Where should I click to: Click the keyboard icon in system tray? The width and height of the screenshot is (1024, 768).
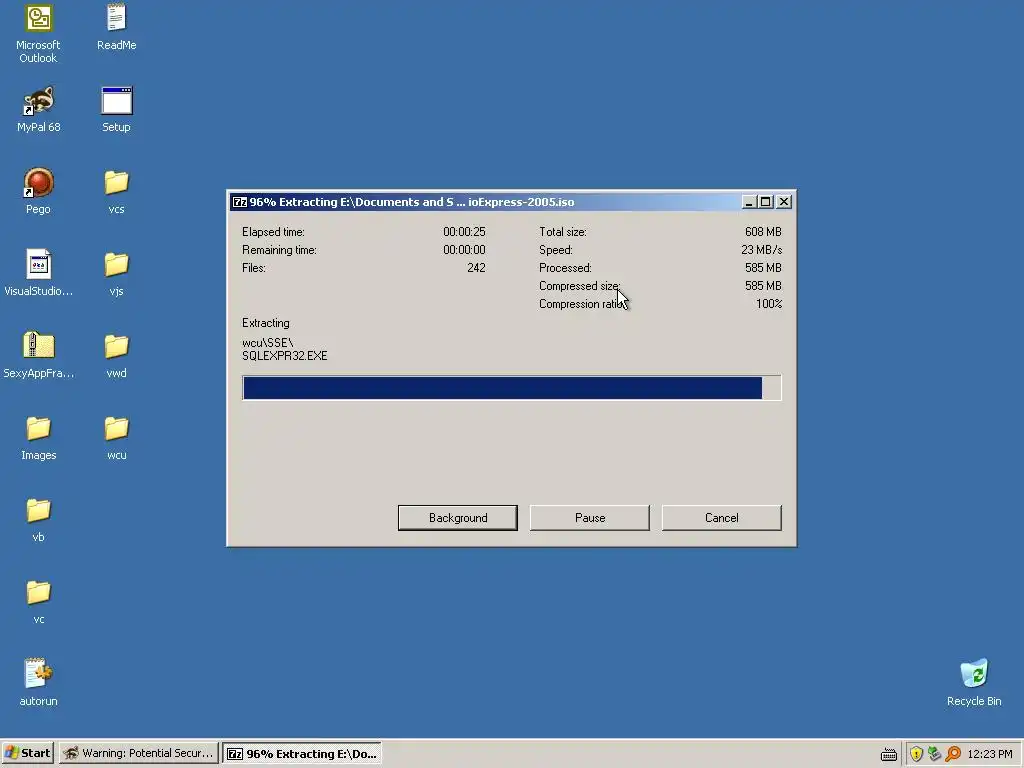[x=889, y=754]
